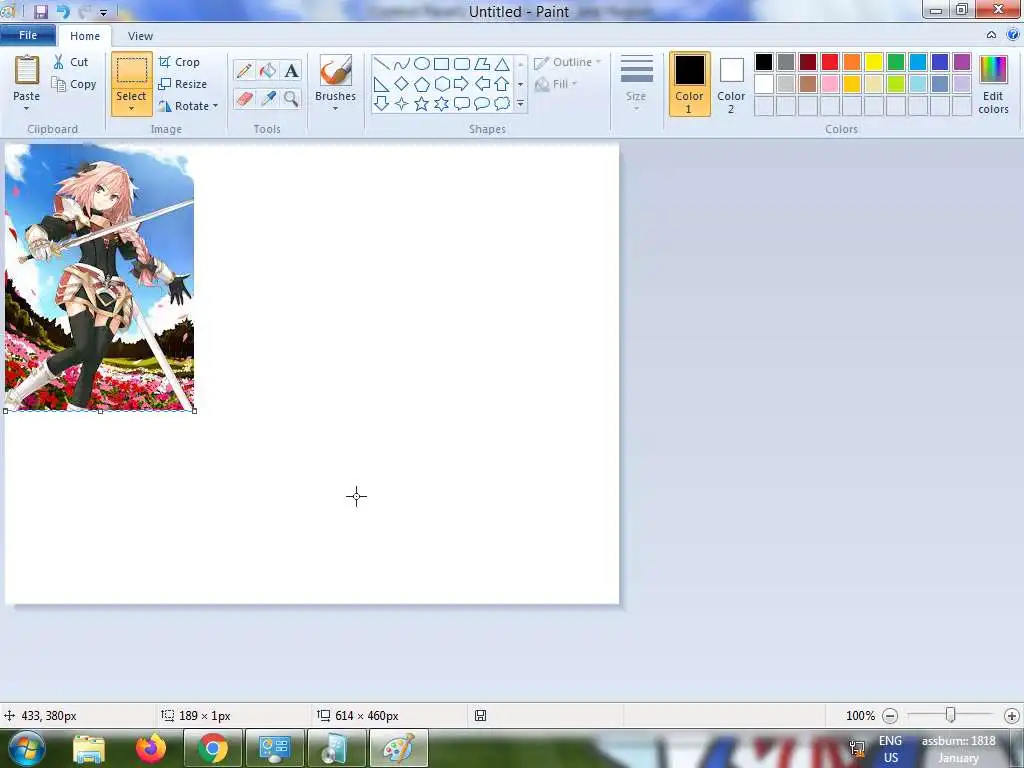Click the Cut button
Image resolution: width=1024 pixels, height=768 pixels.
click(71, 62)
